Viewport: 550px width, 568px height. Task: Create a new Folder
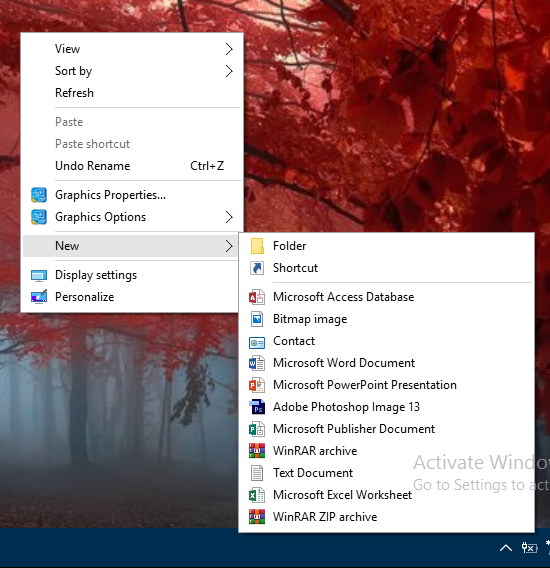pyautogui.click(x=387, y=246)
